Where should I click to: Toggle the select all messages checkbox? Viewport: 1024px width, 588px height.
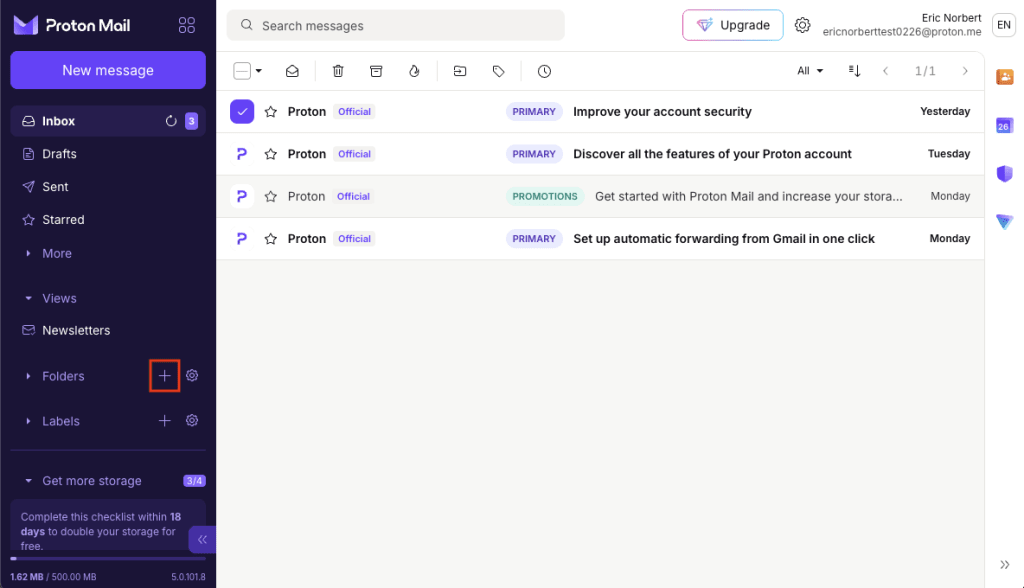(x=242, y=71)
